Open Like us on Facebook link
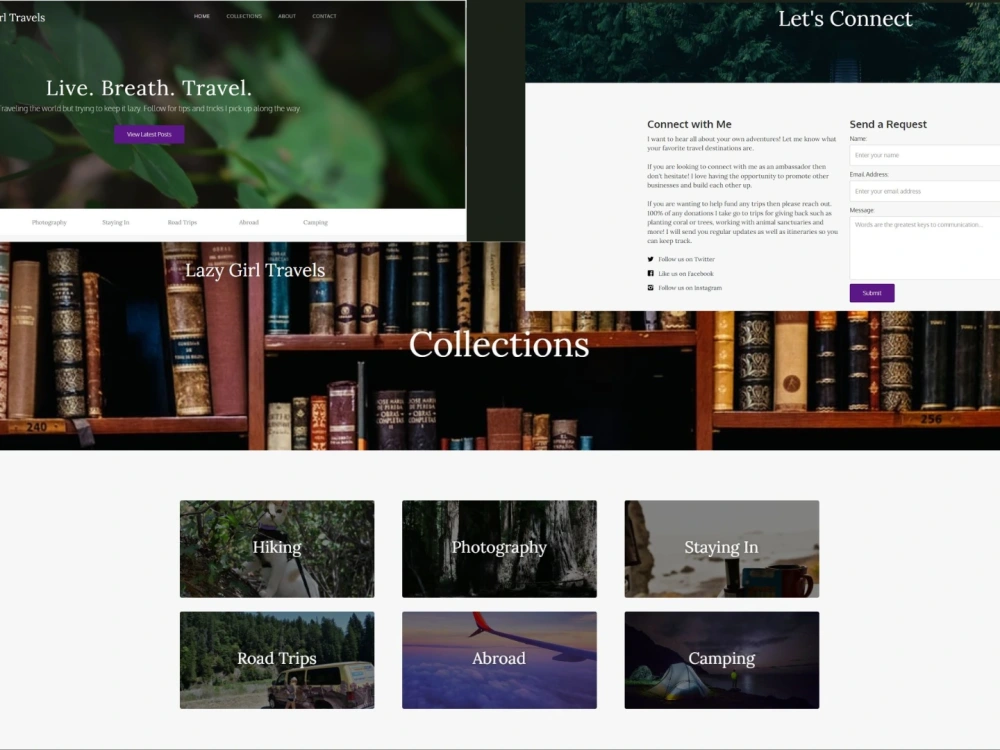The height and width of the screenshot is (750, 1000). [x=686, y=274]
